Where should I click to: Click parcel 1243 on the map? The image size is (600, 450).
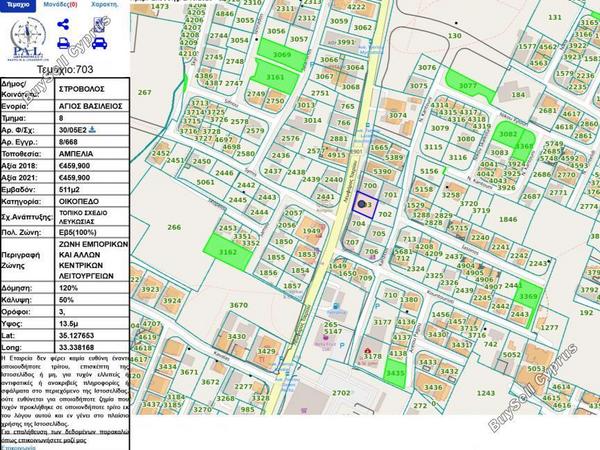click(486, 393)
